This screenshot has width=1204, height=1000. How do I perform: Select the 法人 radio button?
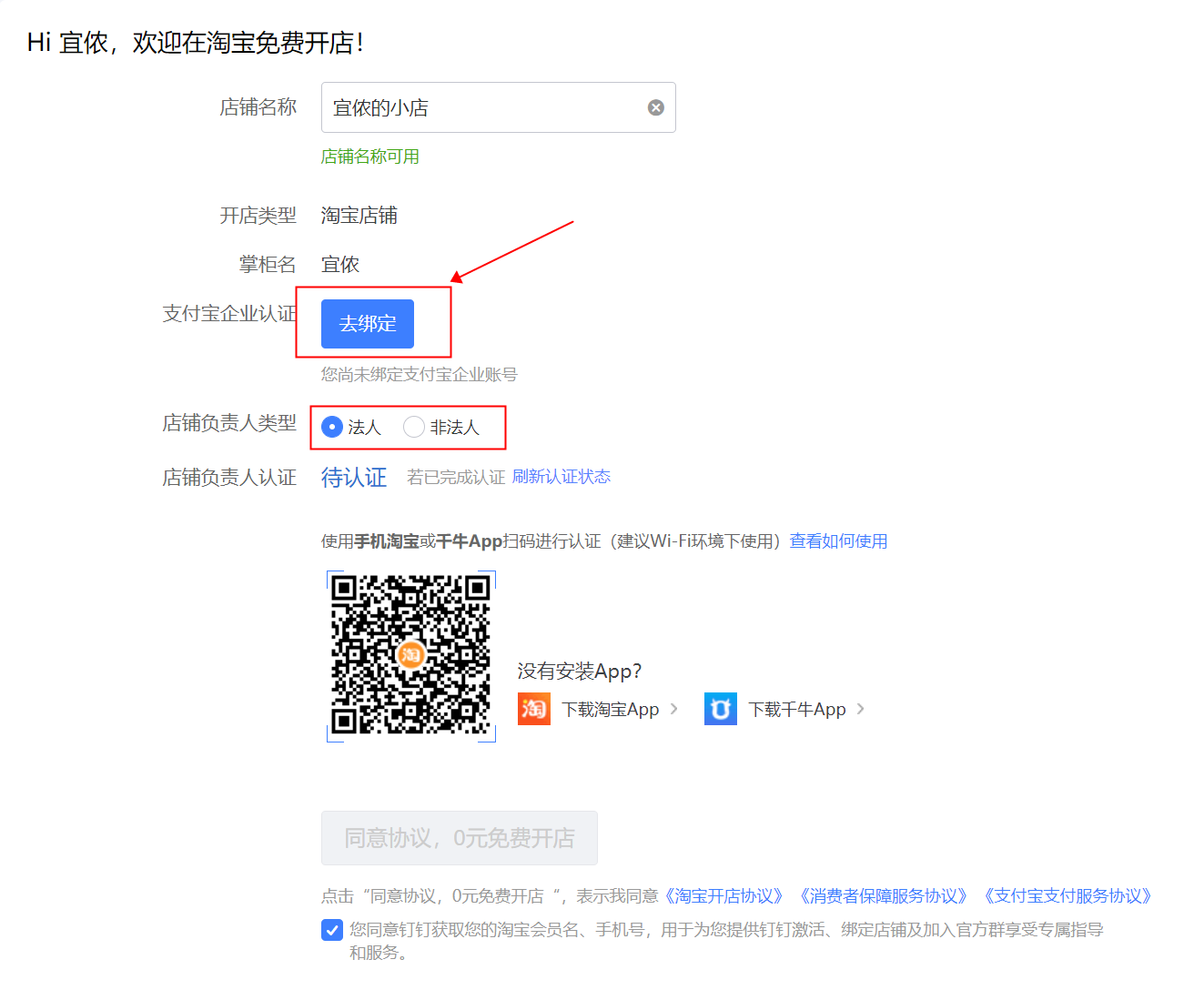click(x=332, y=427)
